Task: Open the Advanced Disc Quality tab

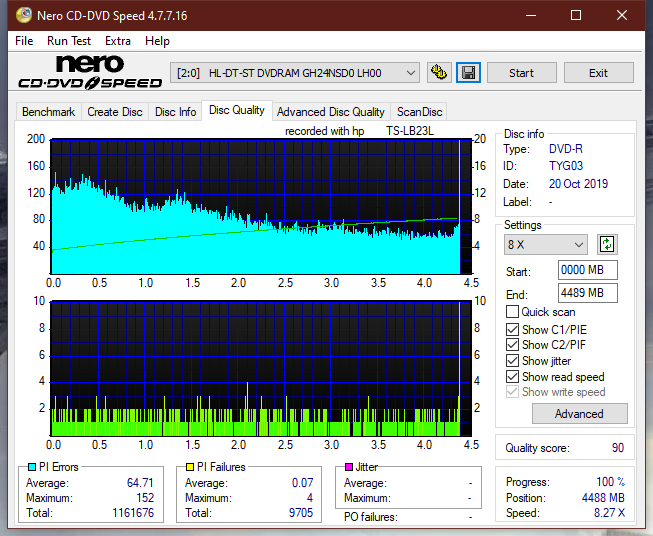Action: 331,112
